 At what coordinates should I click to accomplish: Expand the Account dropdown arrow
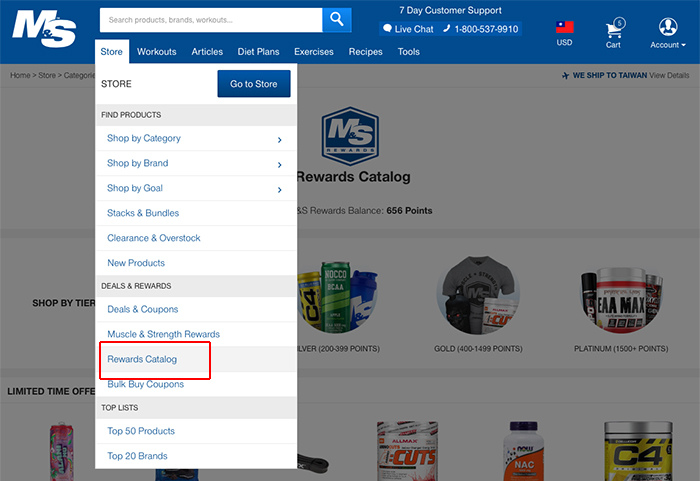(x=683, y=45)
